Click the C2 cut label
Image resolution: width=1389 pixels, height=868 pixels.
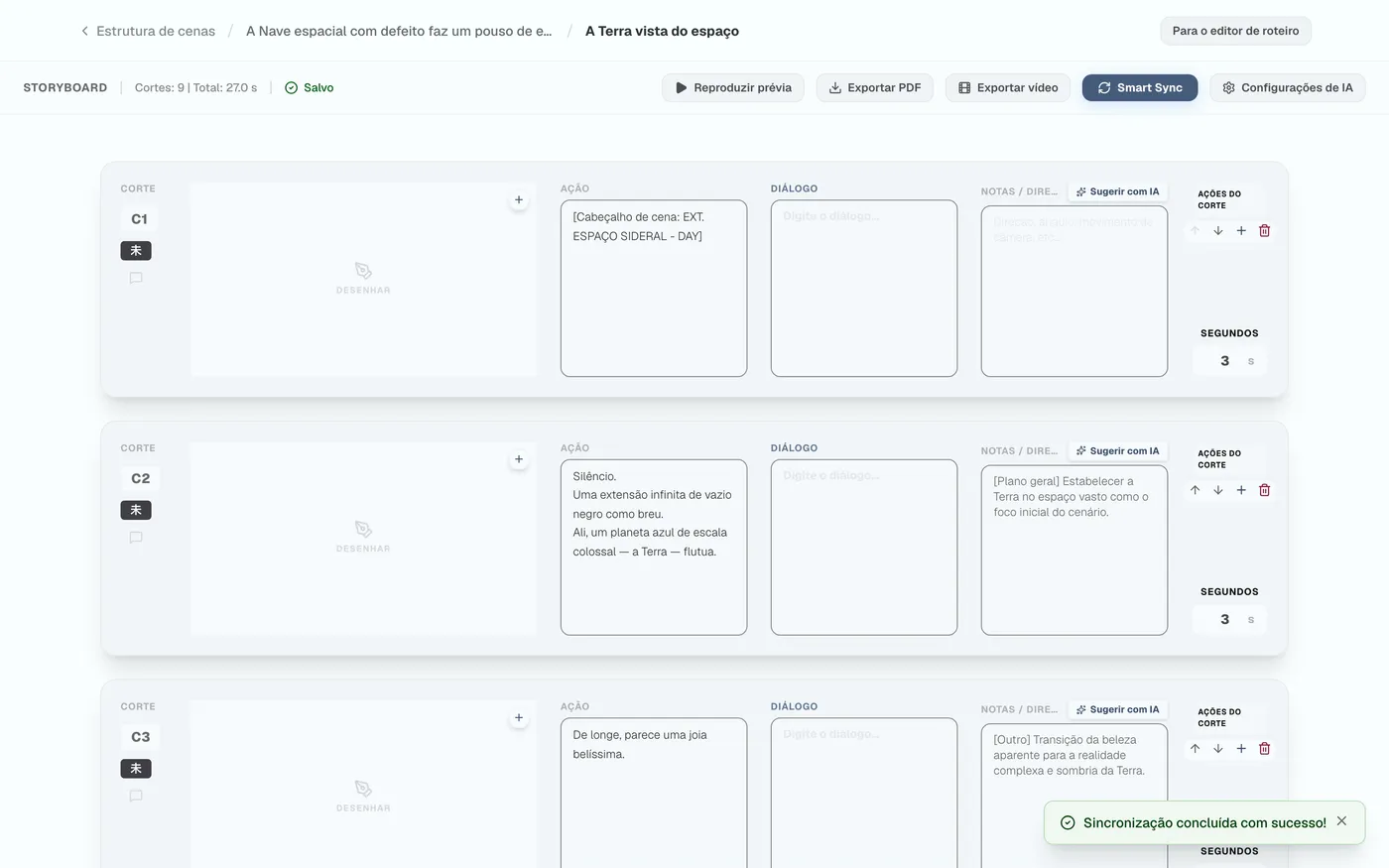(141, 478)
